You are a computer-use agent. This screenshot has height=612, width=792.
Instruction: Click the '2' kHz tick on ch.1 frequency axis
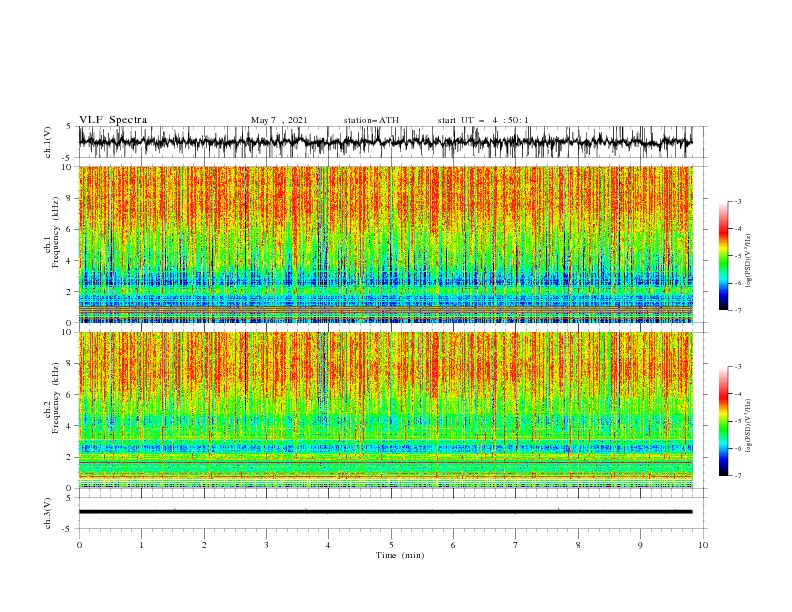pos(70,291)
